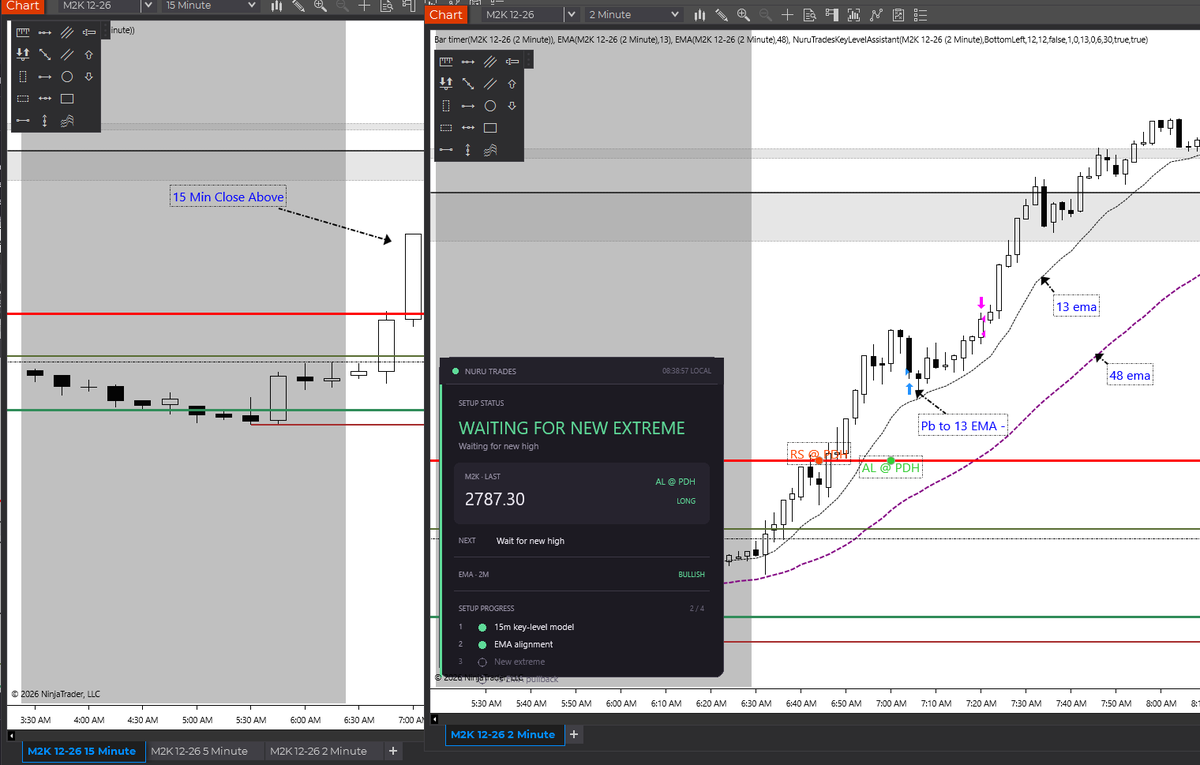Click the Chart title label of left window
This screenshot has height=765, width=1200.
23,6
